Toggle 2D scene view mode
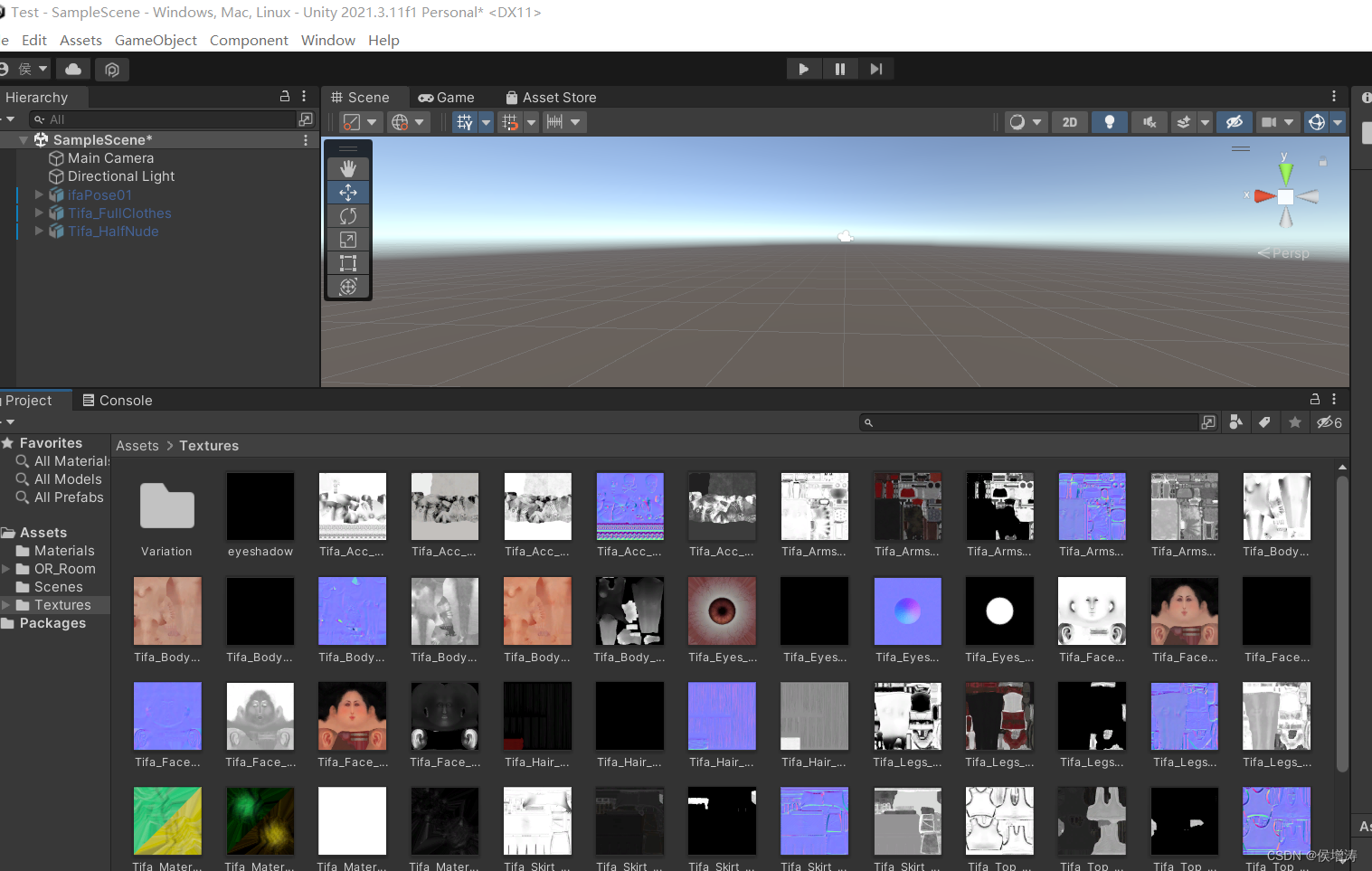The width and height of the screenshot is (1372, 871). click(x=1070, y=122)
